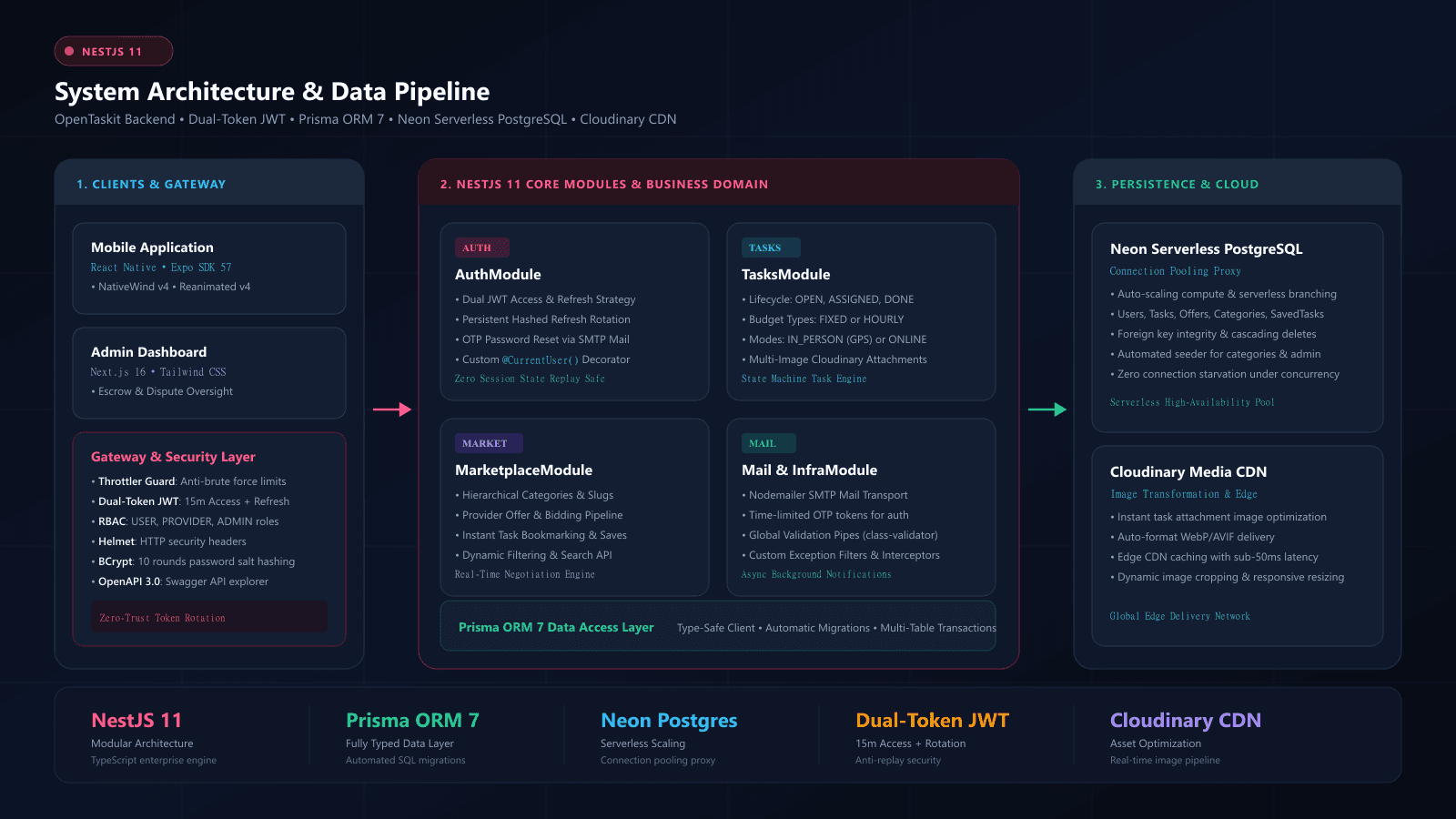Click 'Gateway & Security Layer' heading
1456x819 pixels.
tap(173, 457)
